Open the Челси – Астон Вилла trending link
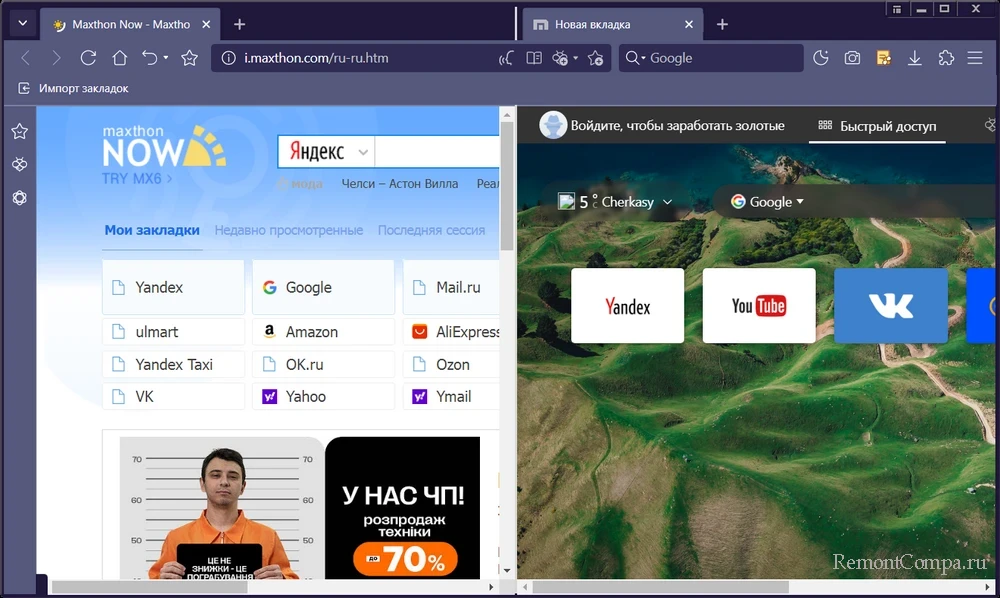The image size is (1000, 598). click(x=400, y=184)
